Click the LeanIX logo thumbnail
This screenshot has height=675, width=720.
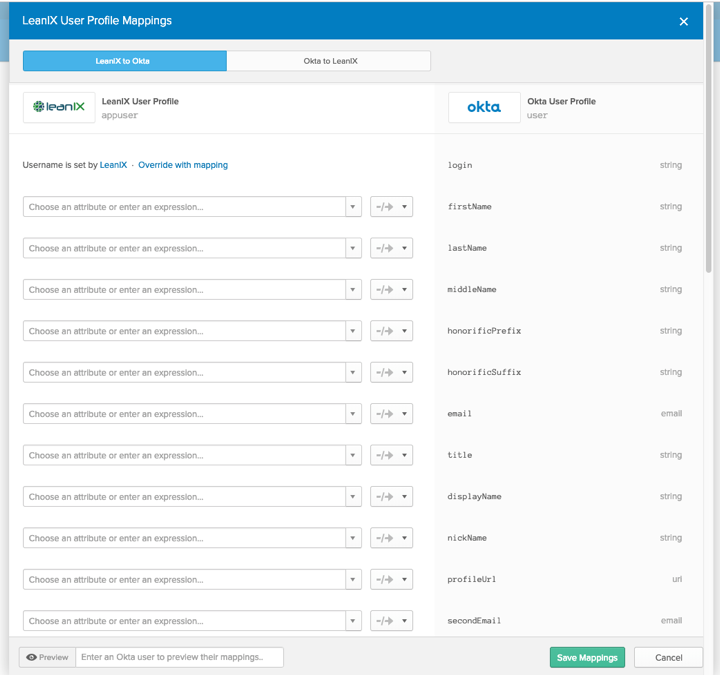[x=59, y=107]
